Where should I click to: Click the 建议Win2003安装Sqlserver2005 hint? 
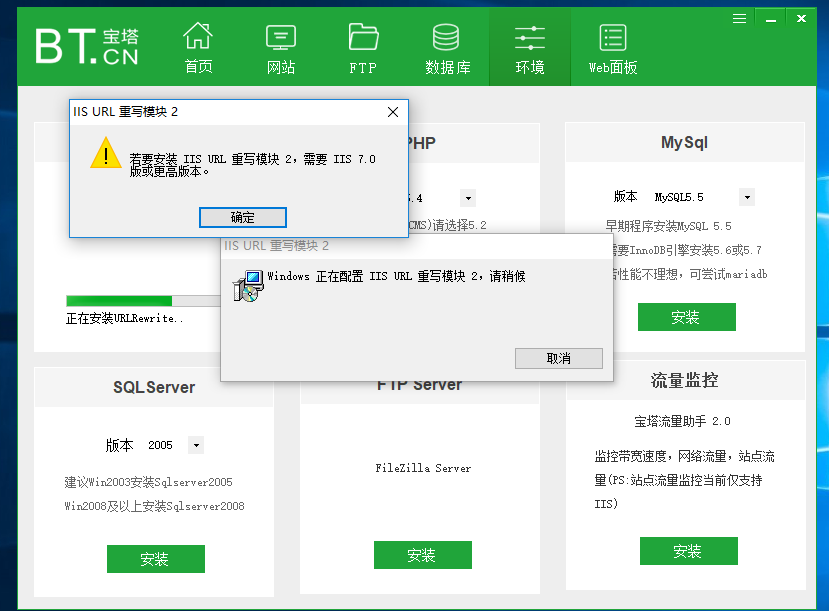149,482
